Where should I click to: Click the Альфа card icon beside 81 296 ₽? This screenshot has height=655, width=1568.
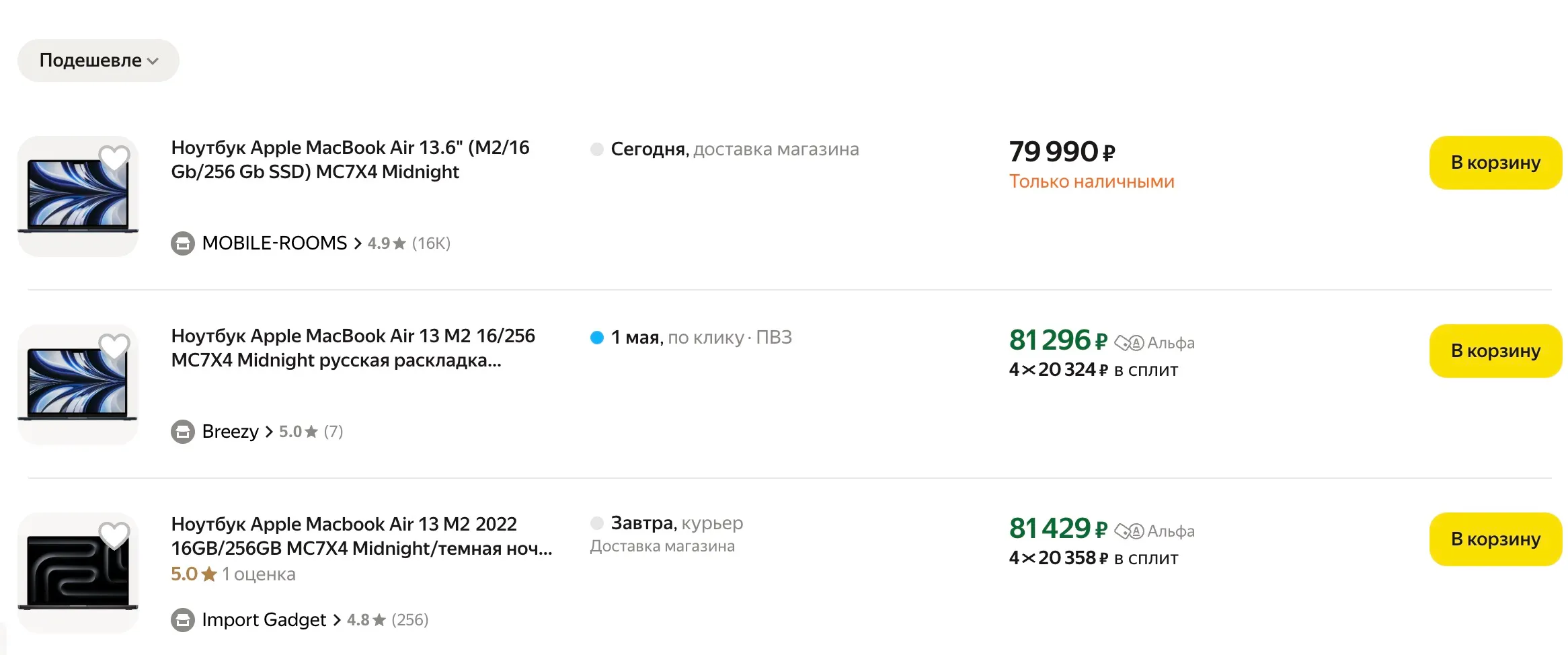(x=1129, y=343)
